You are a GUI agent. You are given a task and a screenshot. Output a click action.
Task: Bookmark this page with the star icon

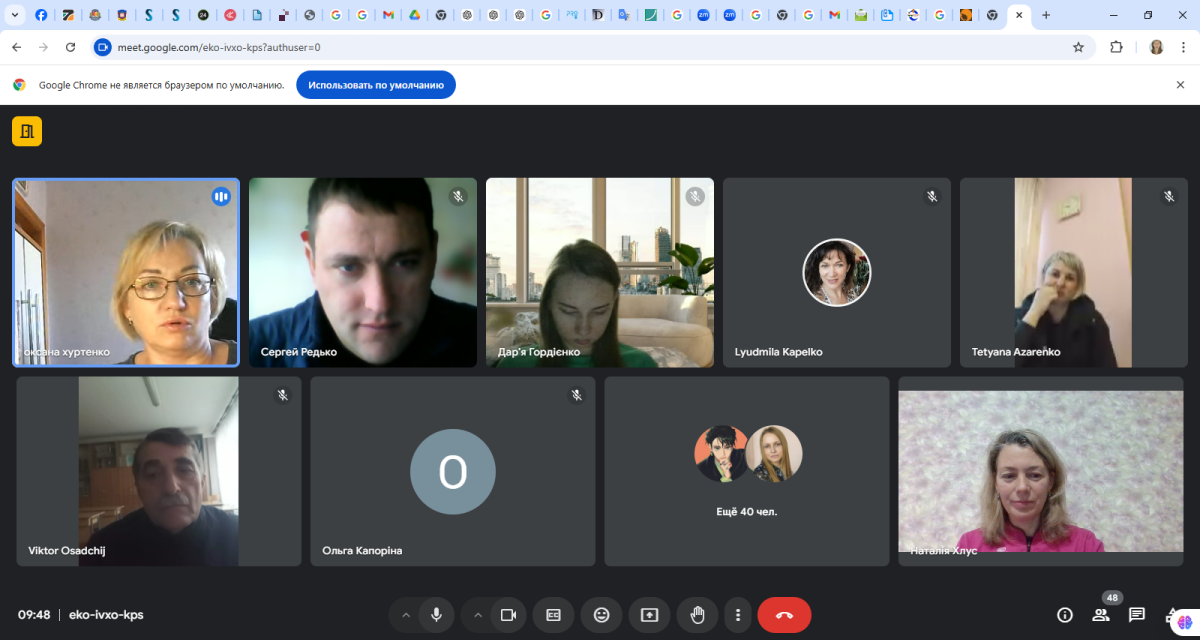click(x=1078, y=47)
